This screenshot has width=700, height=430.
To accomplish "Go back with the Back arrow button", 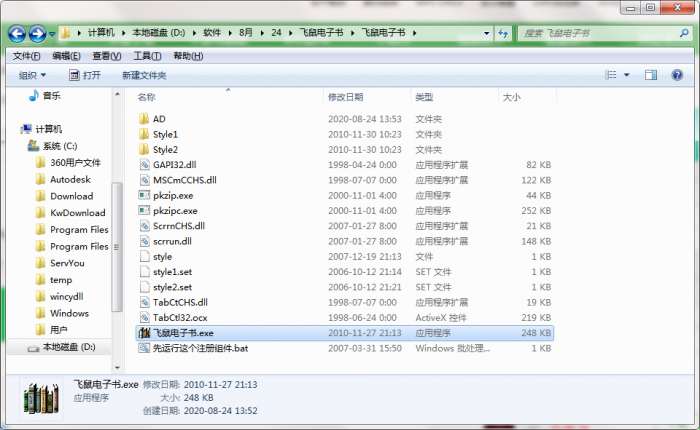I will (x=17, y=33).
